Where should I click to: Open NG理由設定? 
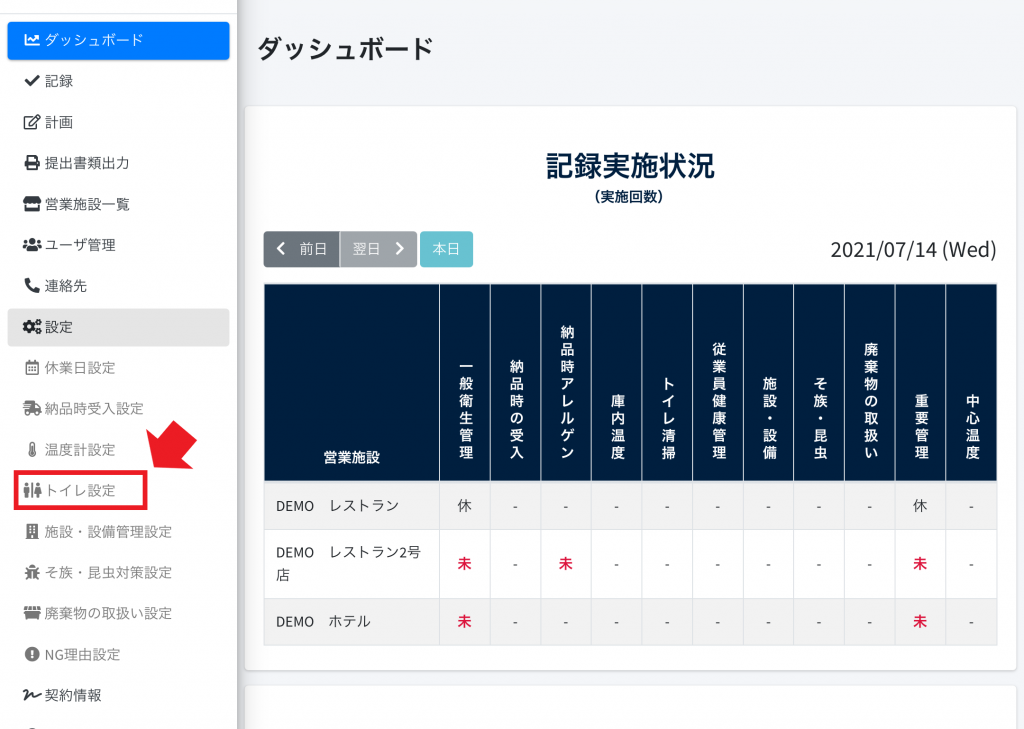118,655
